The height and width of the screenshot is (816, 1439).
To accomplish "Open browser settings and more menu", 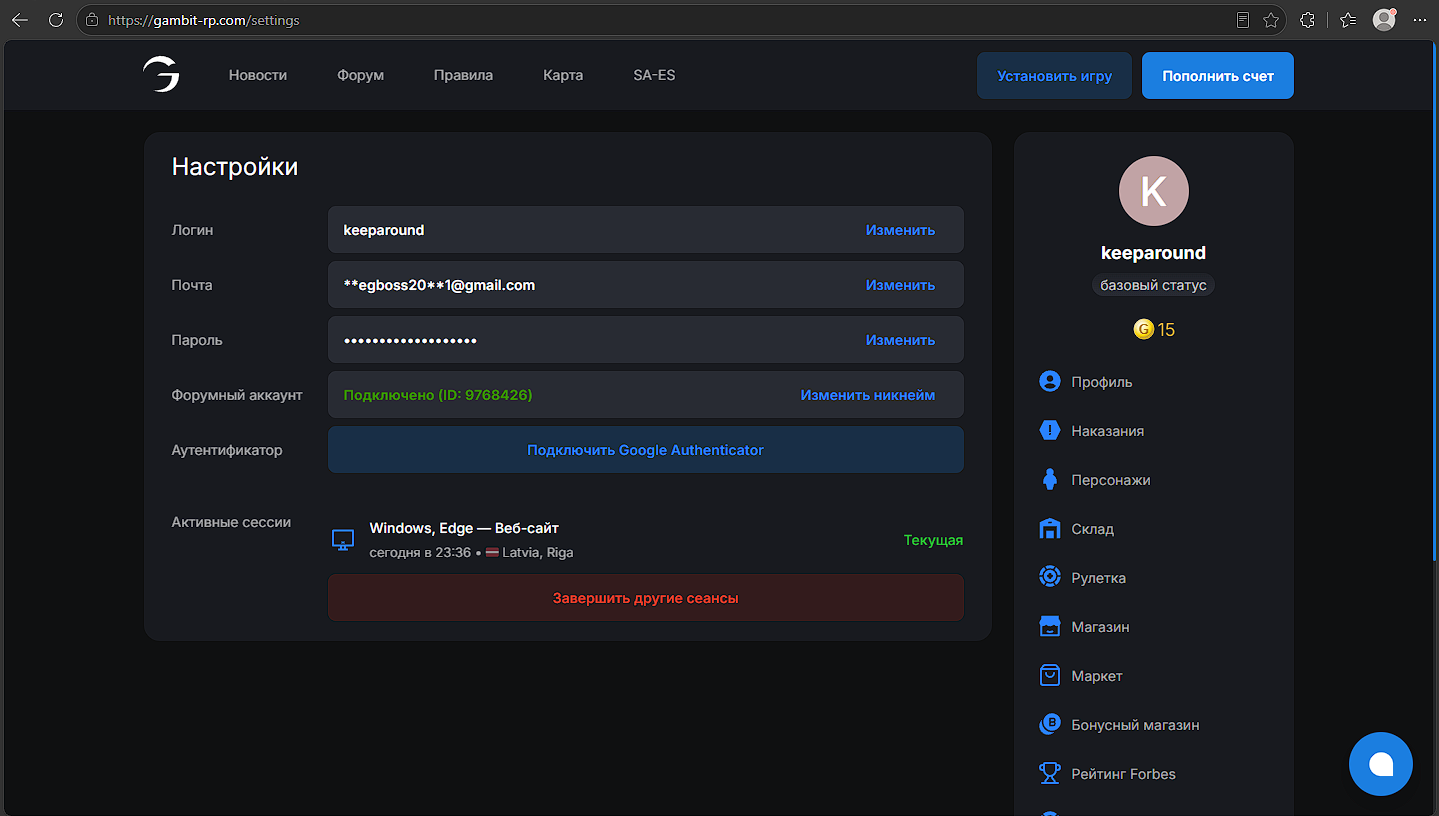I will pyautogui.click(x=1420, y=20).
